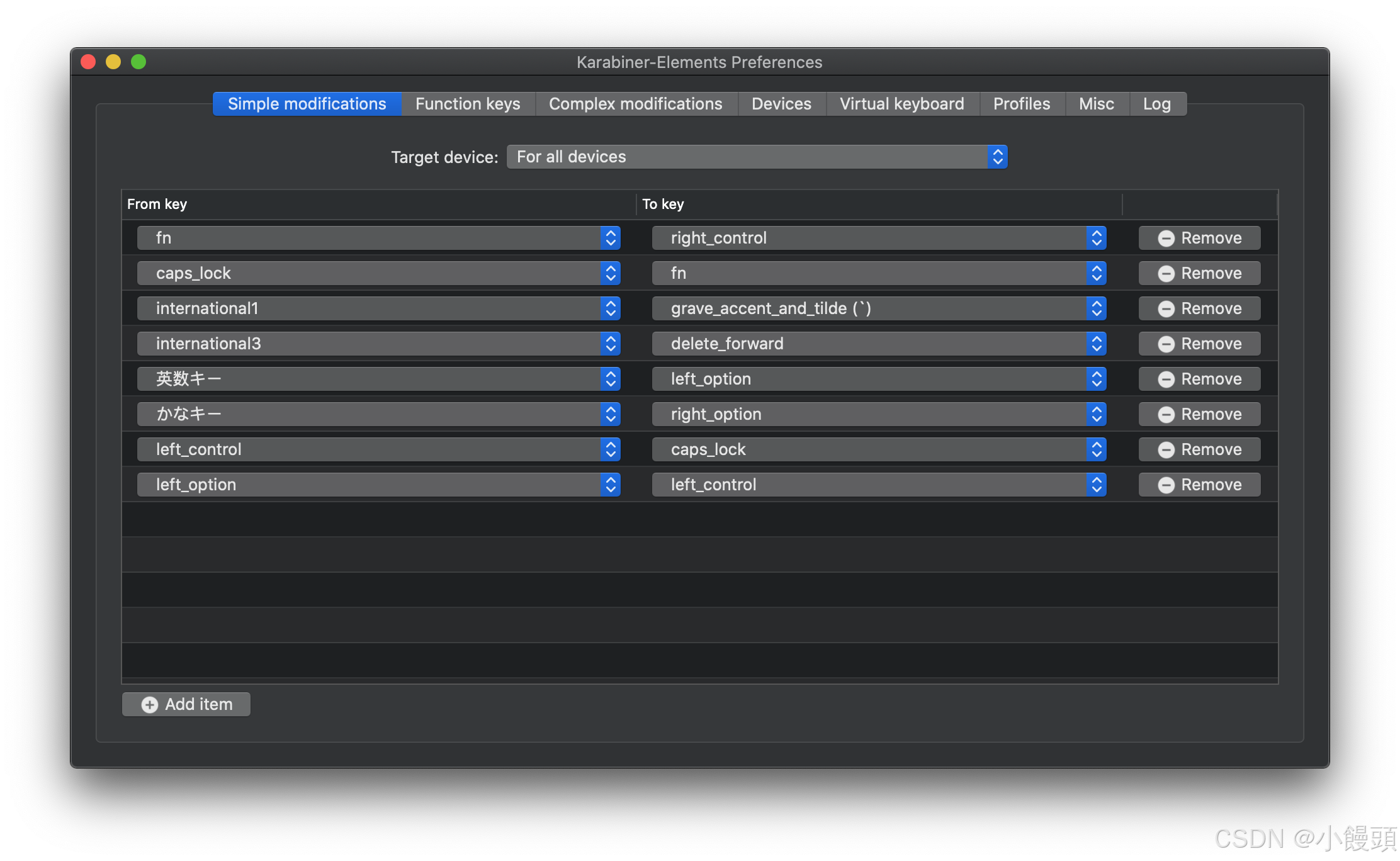The image size is (1400, 861).
Task: Open the fn to-key dropdown
Action: point(879,273)
